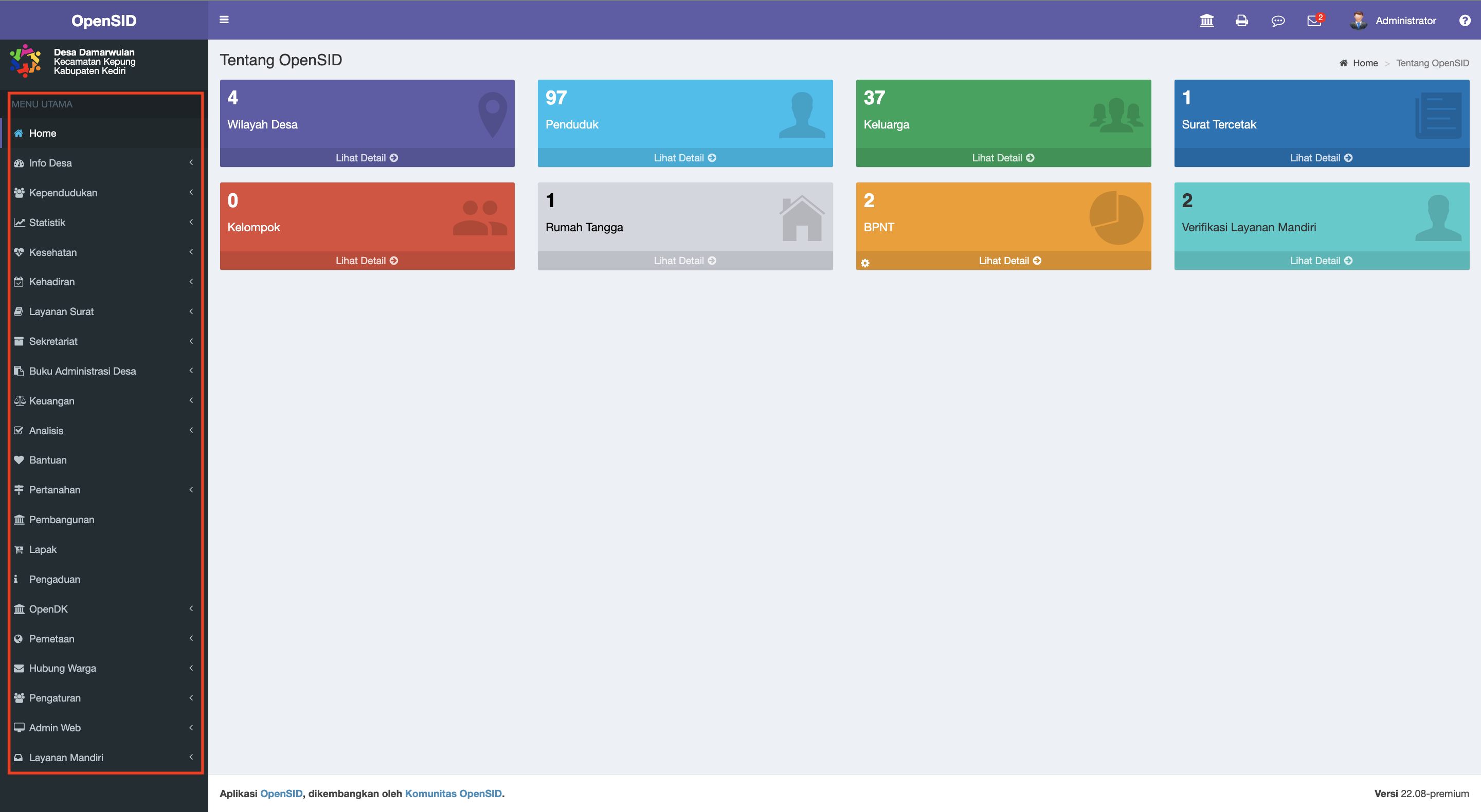The width and height of the screenshot is (1481, 812).
Task: Click the Home breadcrumb link
Action: (1365, 63)
